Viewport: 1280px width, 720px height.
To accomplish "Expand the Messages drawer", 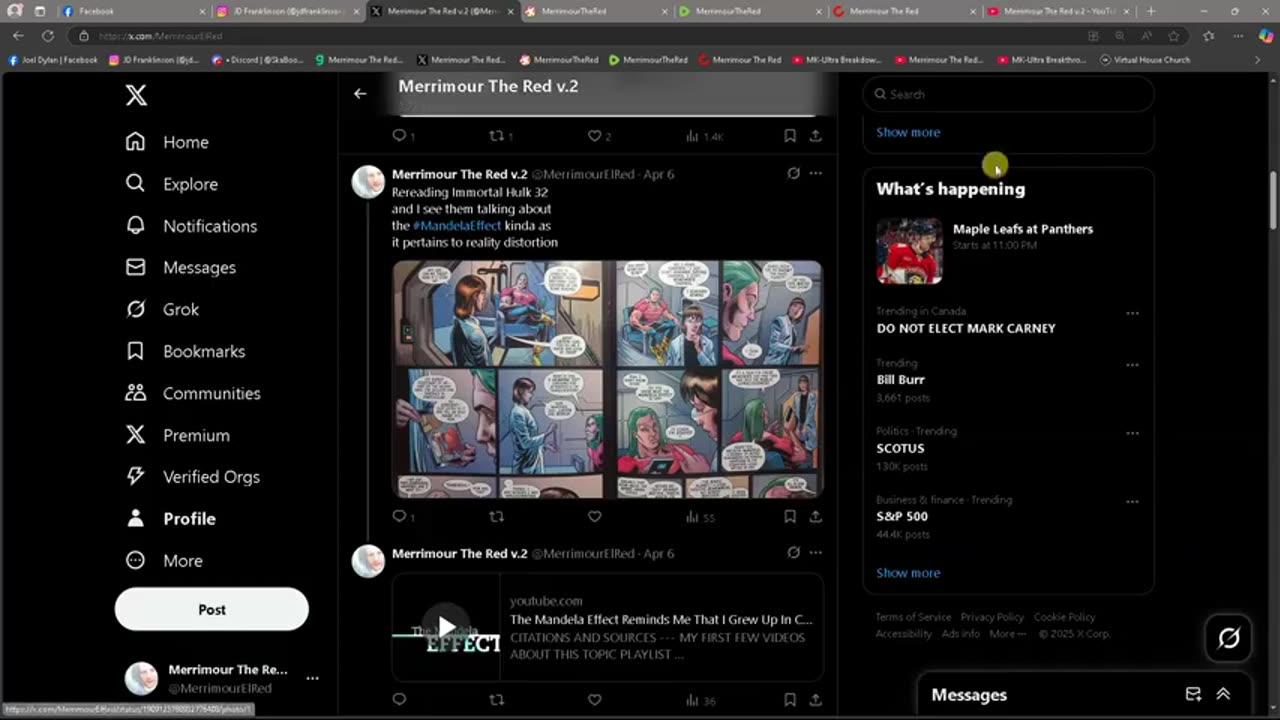I will point(1223,694).
